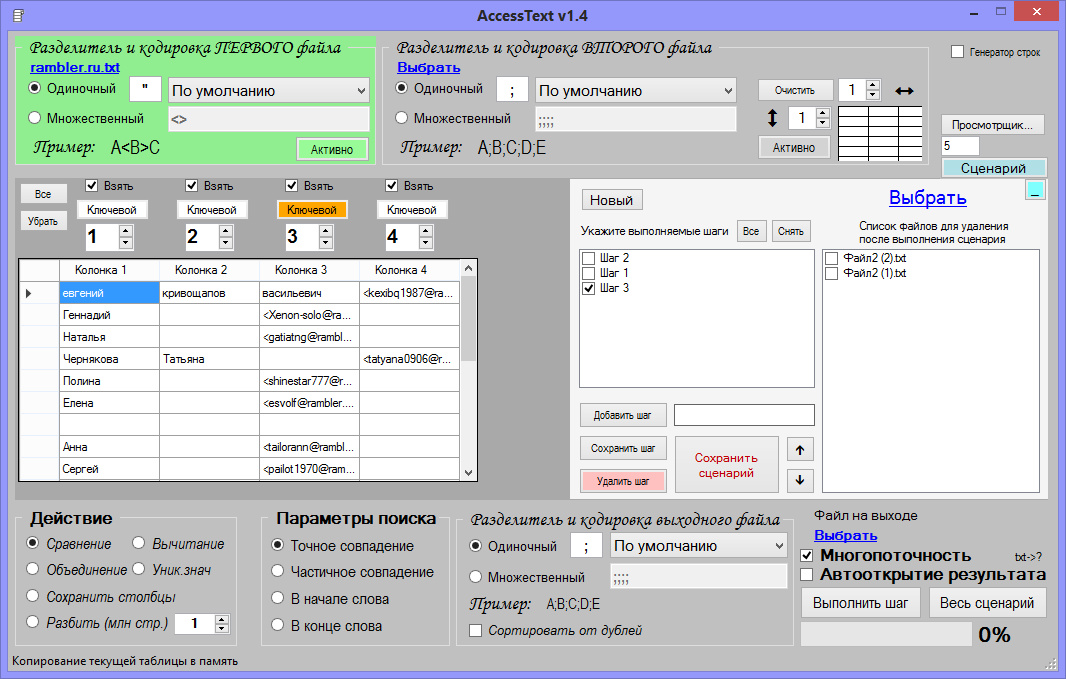Enable the Генератор строк checkbox

[957, 52]
